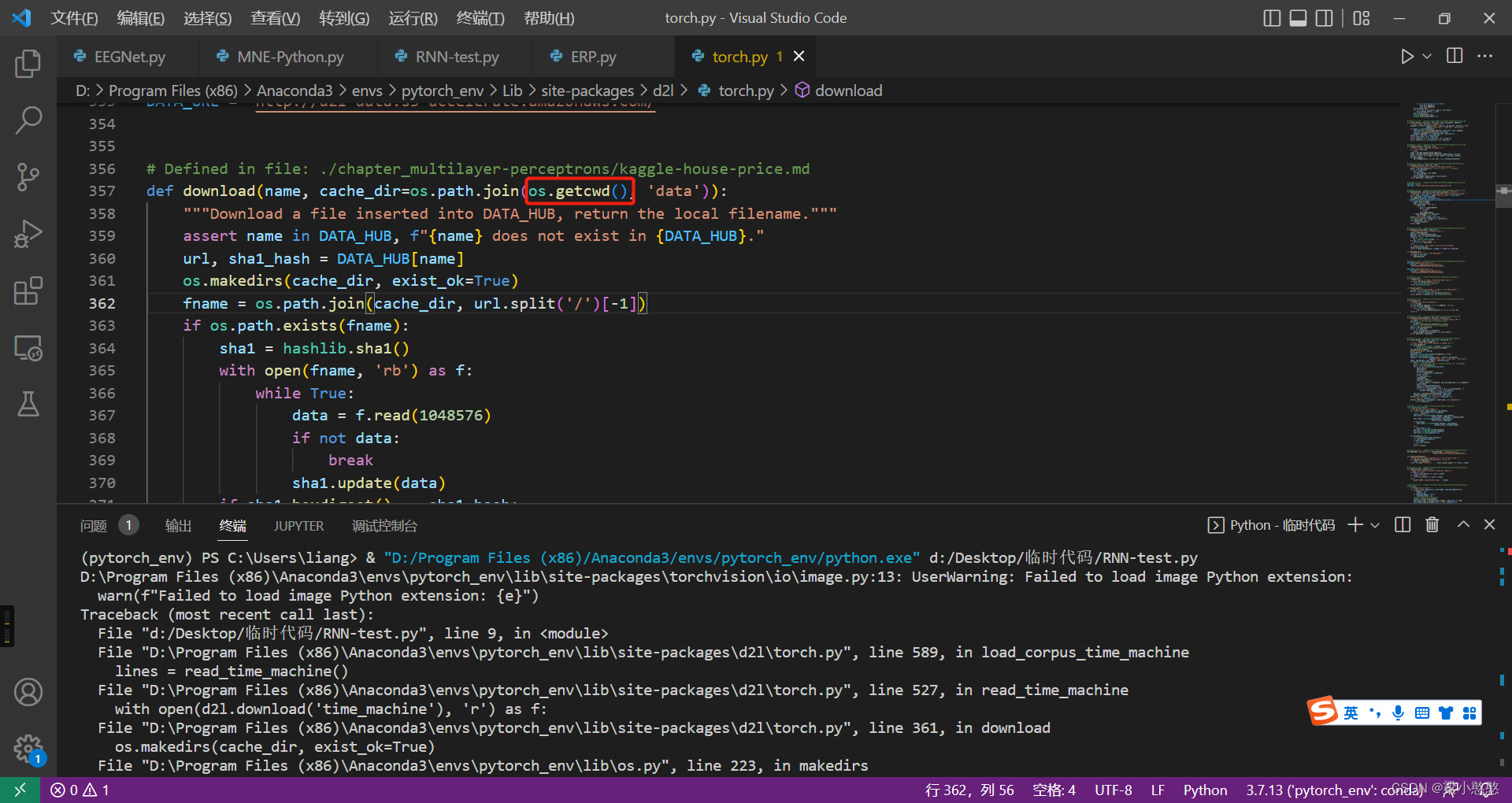Open the Source Control view
This screenshot has height=803, width=1512.
pos(28,177)
